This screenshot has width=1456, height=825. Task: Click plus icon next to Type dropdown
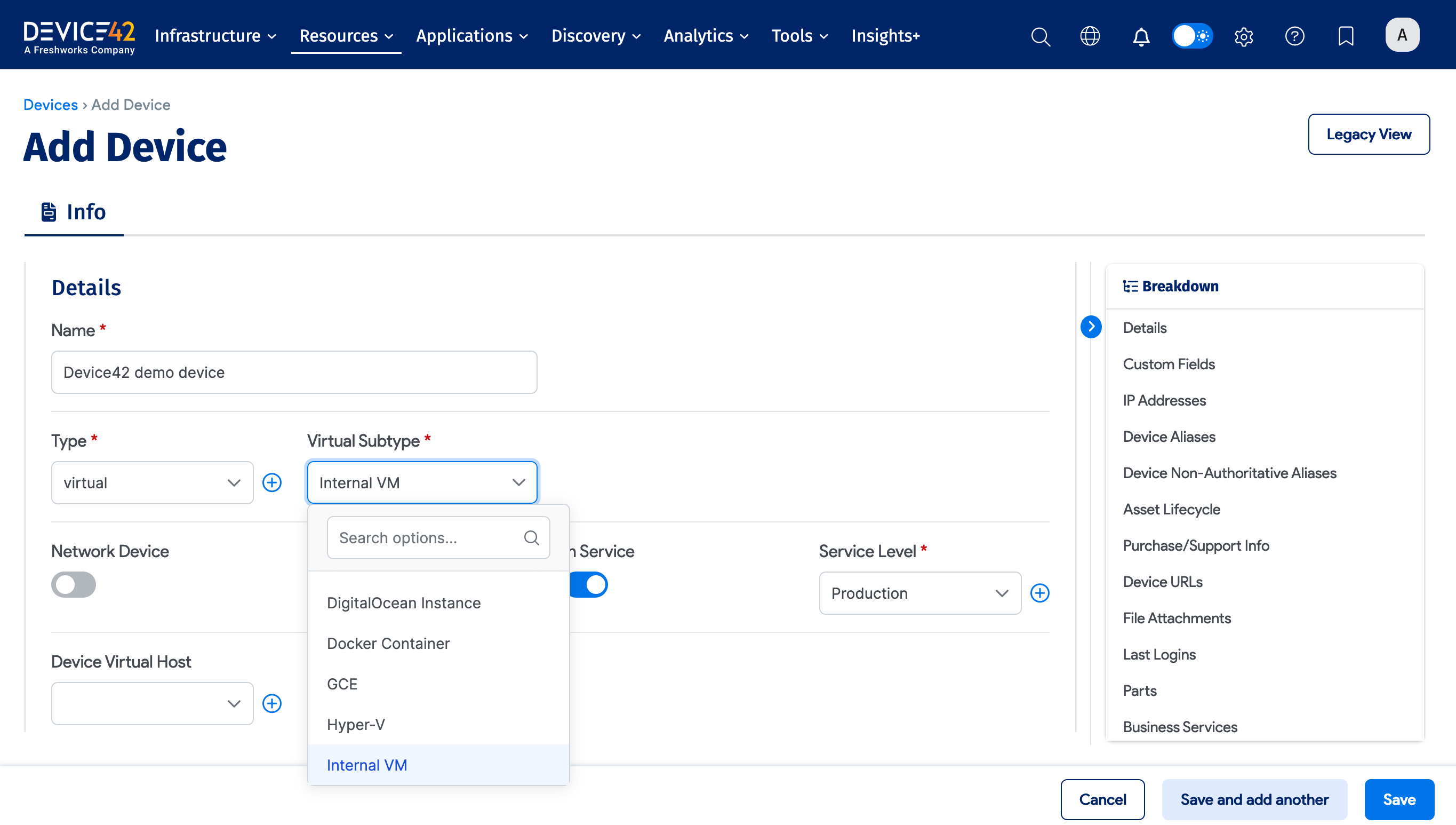pos(272,482)
